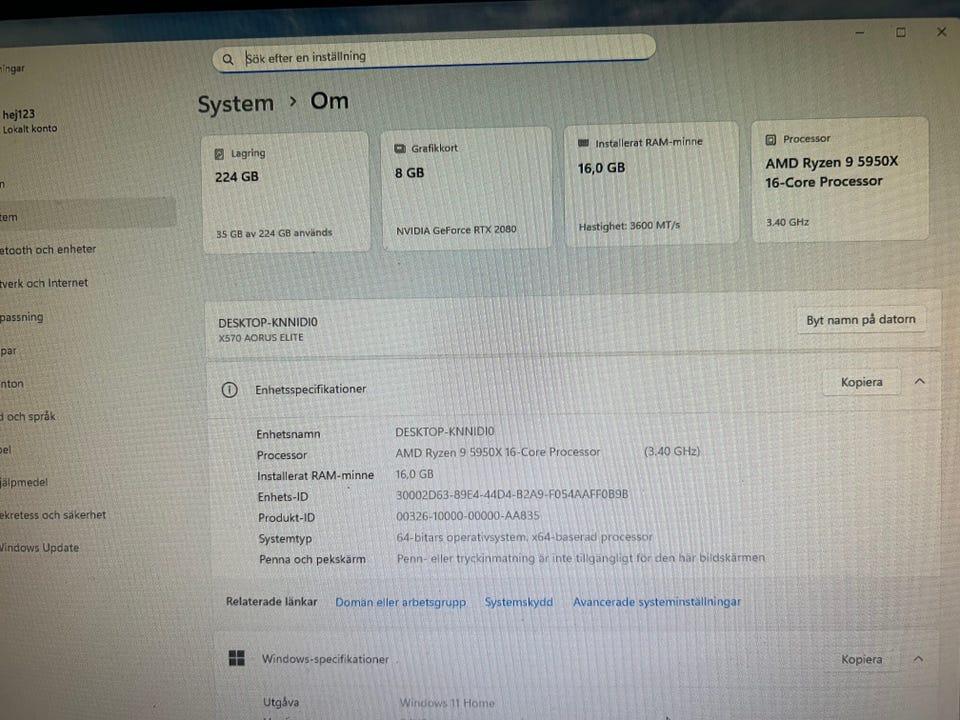960x720 pixels.
Task: Open the Lagring 224 GB card
Action: click(285, 192)
